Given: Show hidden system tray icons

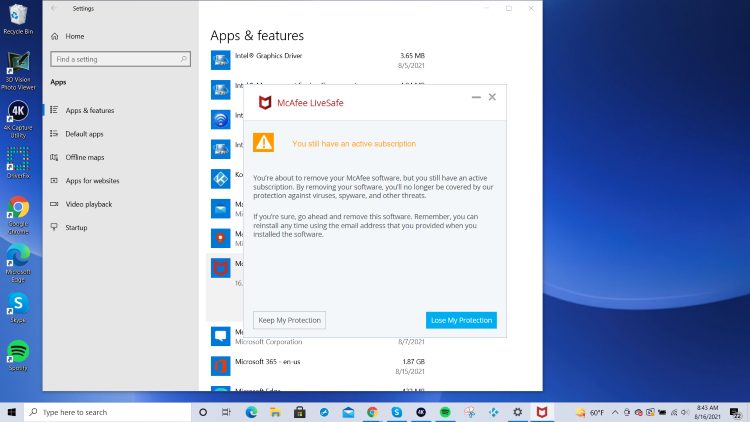Looking at the screenshot, I should tap(615, 412).
